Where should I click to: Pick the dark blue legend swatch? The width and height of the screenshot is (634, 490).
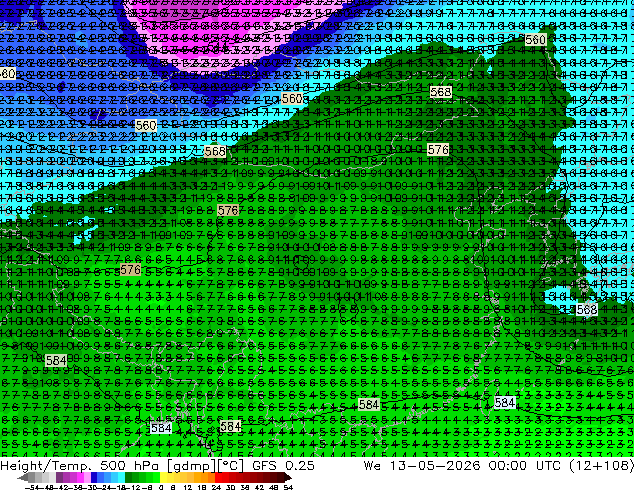94,477
